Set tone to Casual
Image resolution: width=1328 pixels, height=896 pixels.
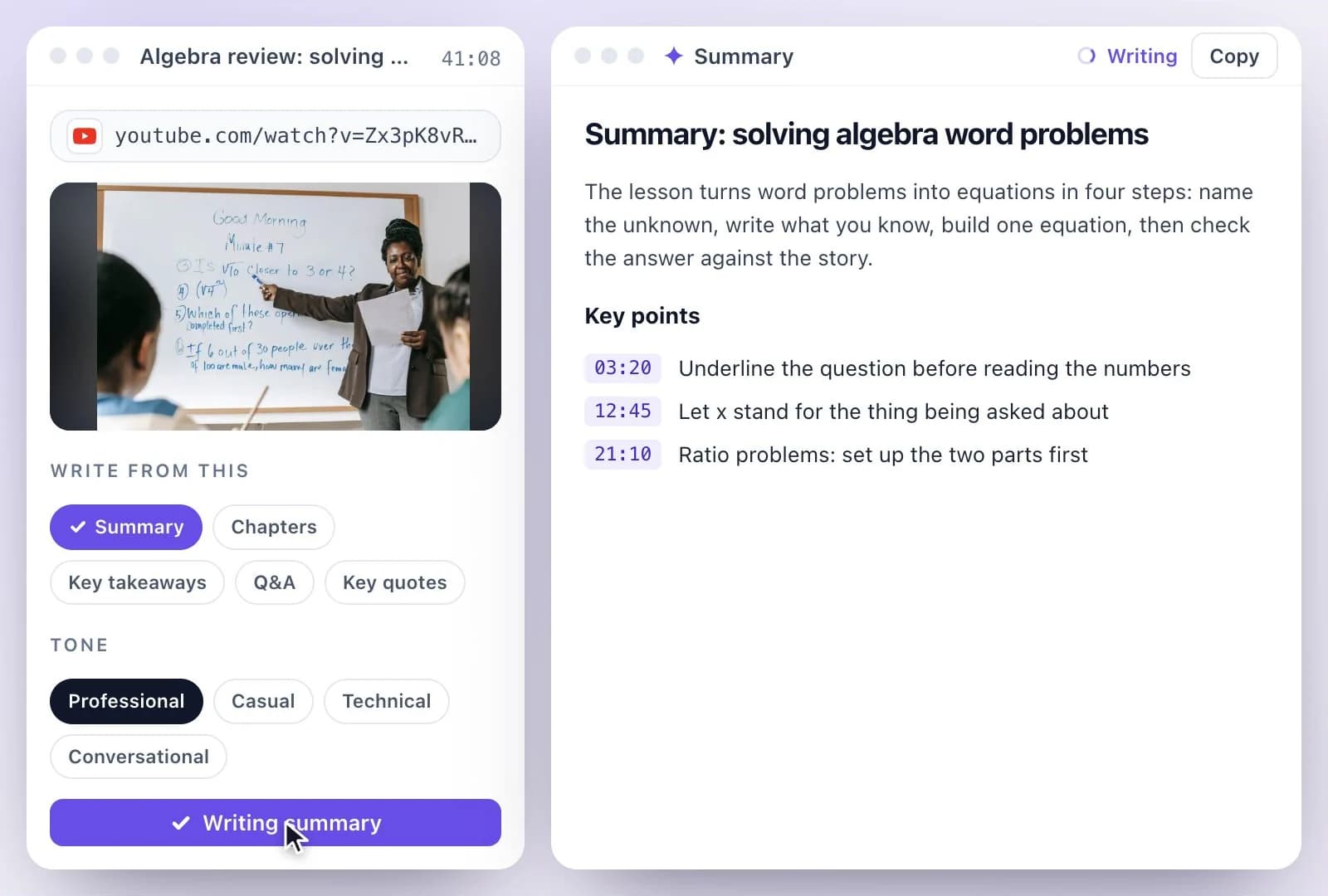tap(263, 701)
